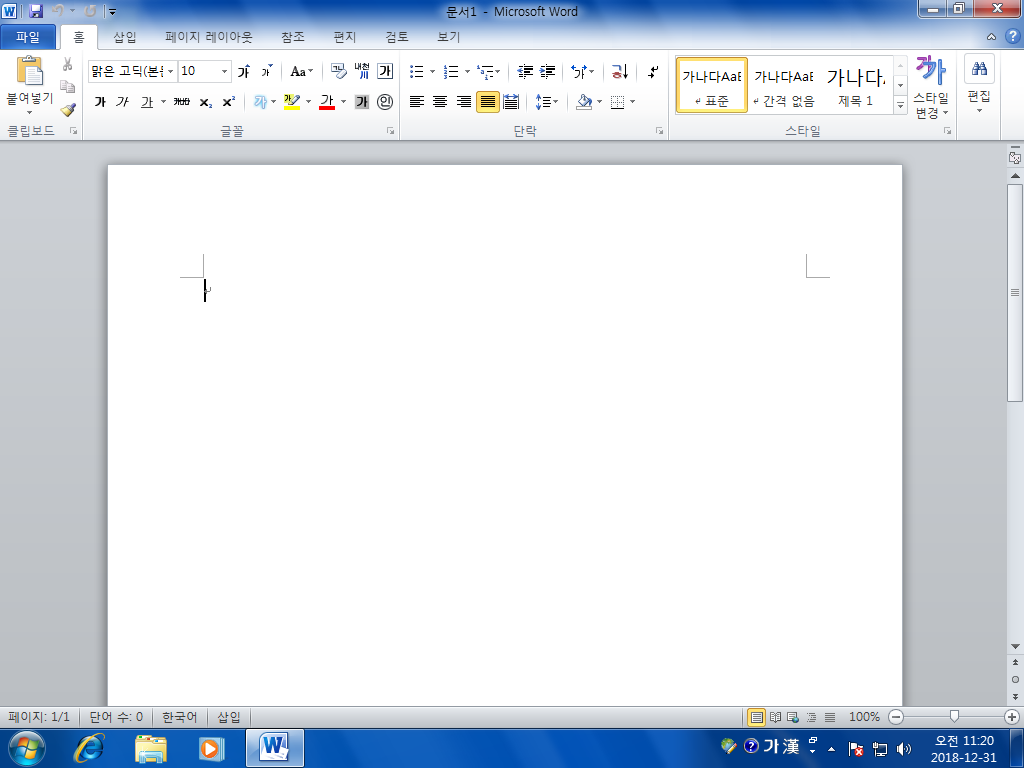Click the character shading icon
Viewport: 1024px width, 768px height.
point(362,102)
